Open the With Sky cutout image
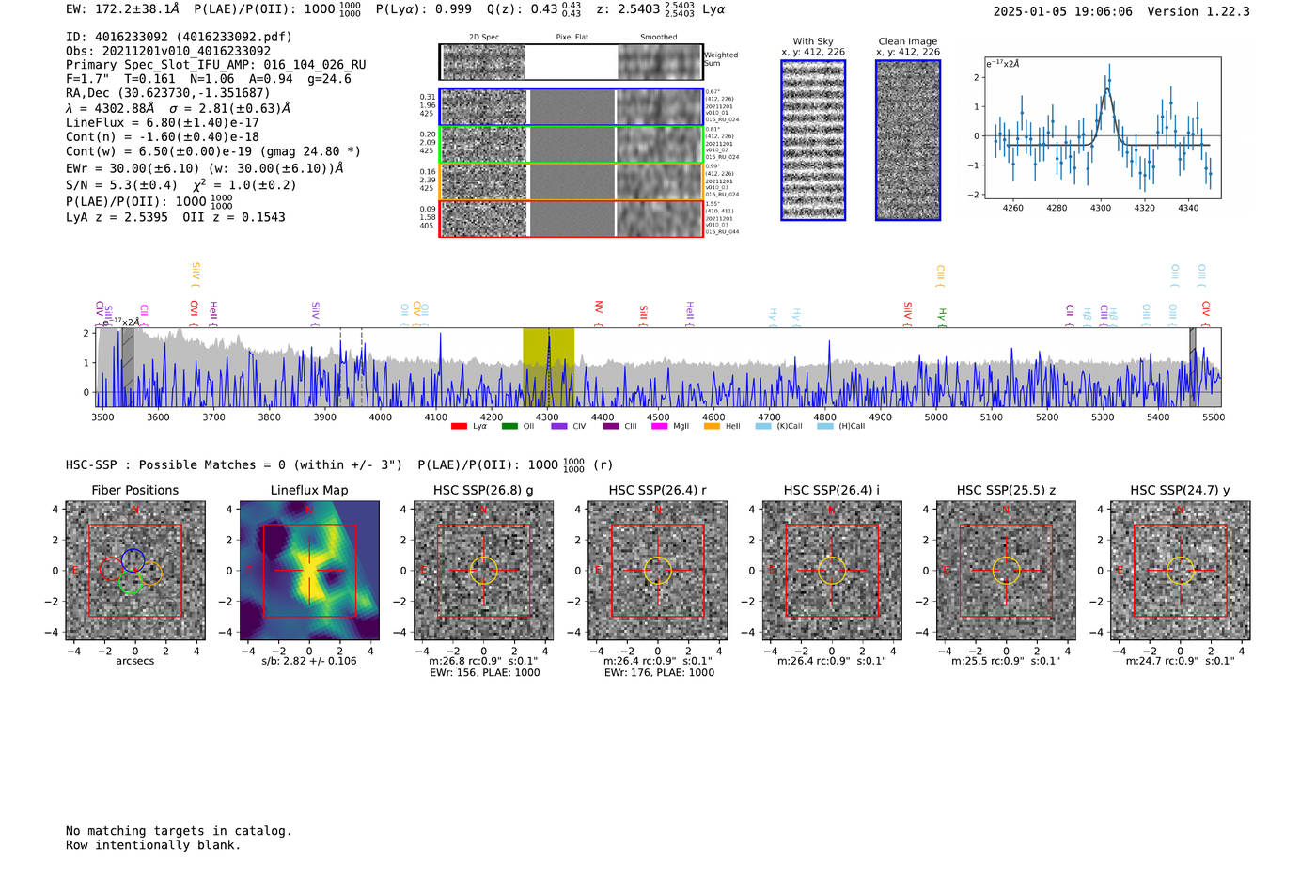The image size is (1316, 896). tap(813, 140)
